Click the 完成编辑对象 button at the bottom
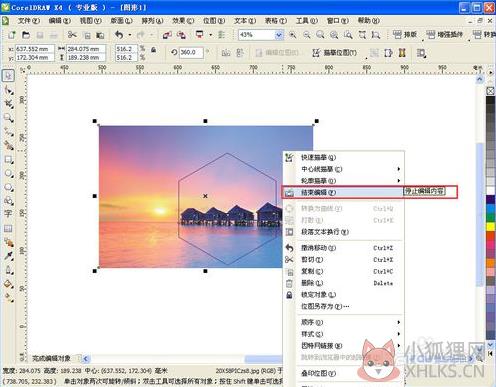Screen dimensions: 496x387 click(51, 358)
